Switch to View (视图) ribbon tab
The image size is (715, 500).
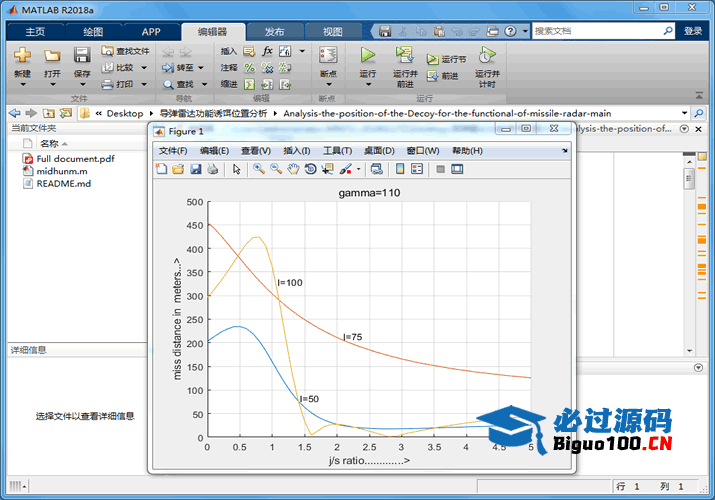[x=332, y=31]
